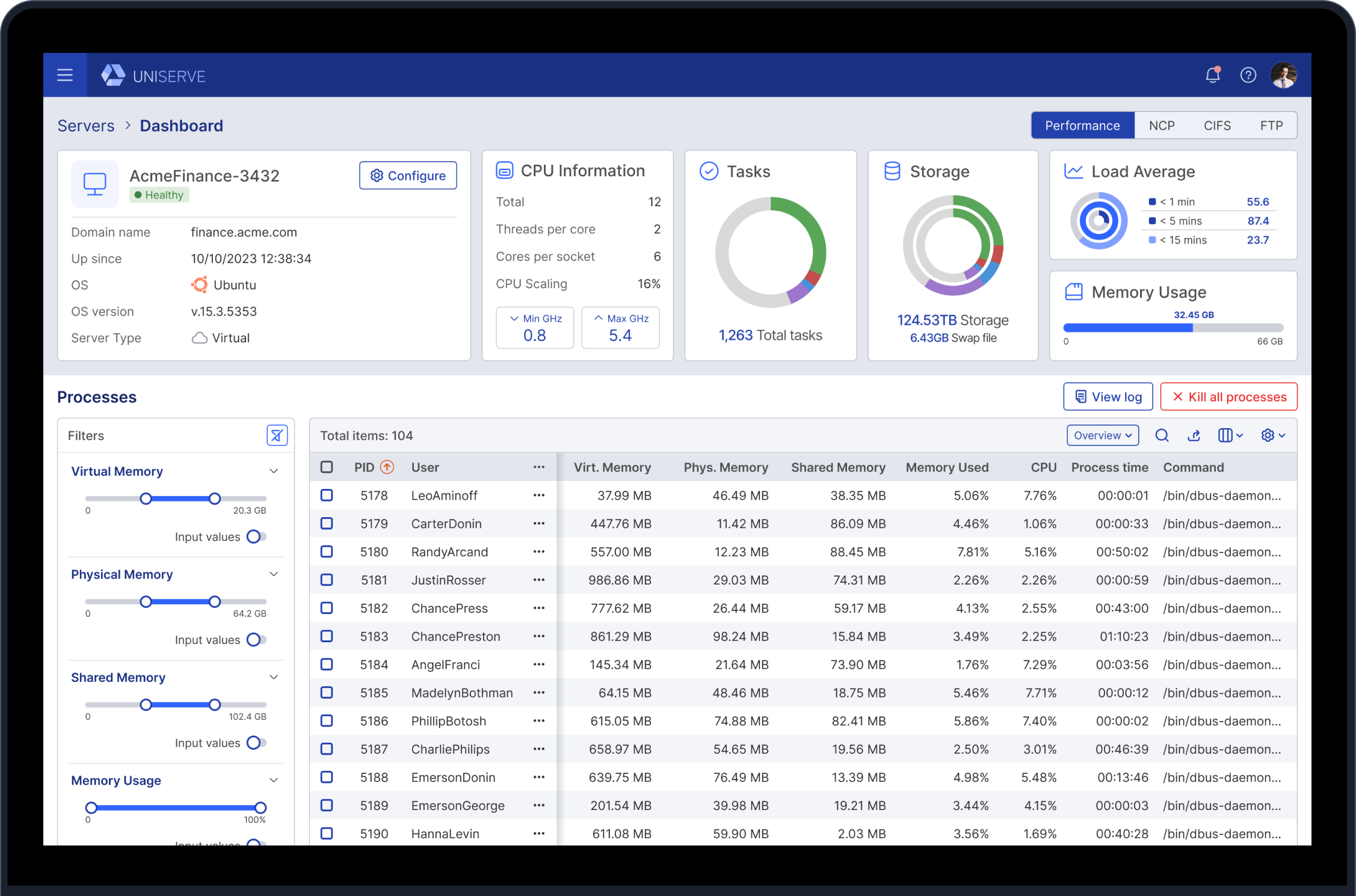Switch to the NCP tab
1356x896 pixels.
pos(1161,126)
